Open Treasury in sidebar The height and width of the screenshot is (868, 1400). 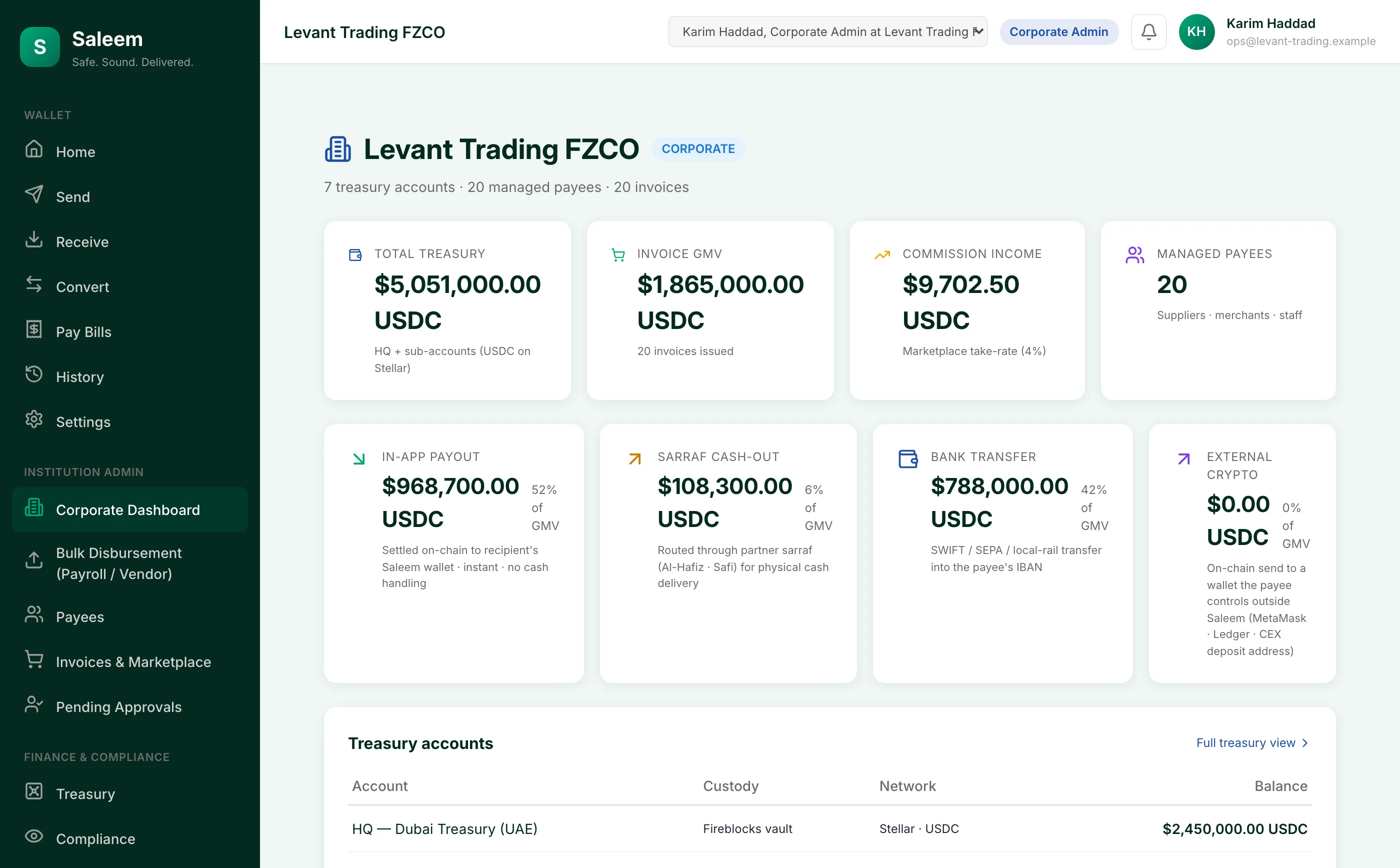(129, 793)
